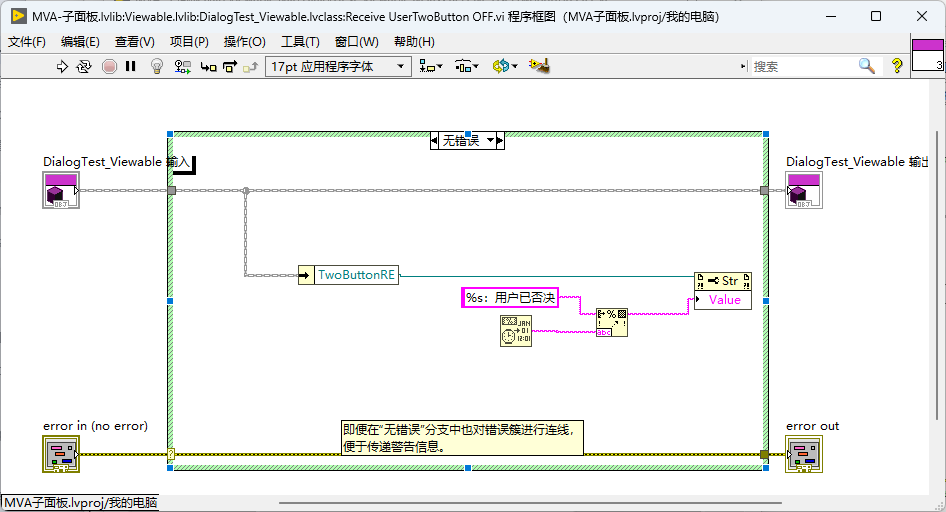
Task: Click error out tunnel on case structure
Action: (x=764, y=454)
